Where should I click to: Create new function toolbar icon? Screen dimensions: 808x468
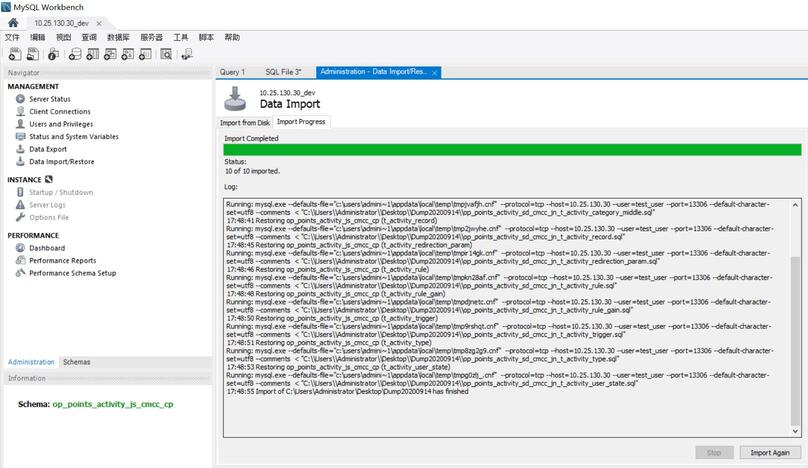(145, 54)
